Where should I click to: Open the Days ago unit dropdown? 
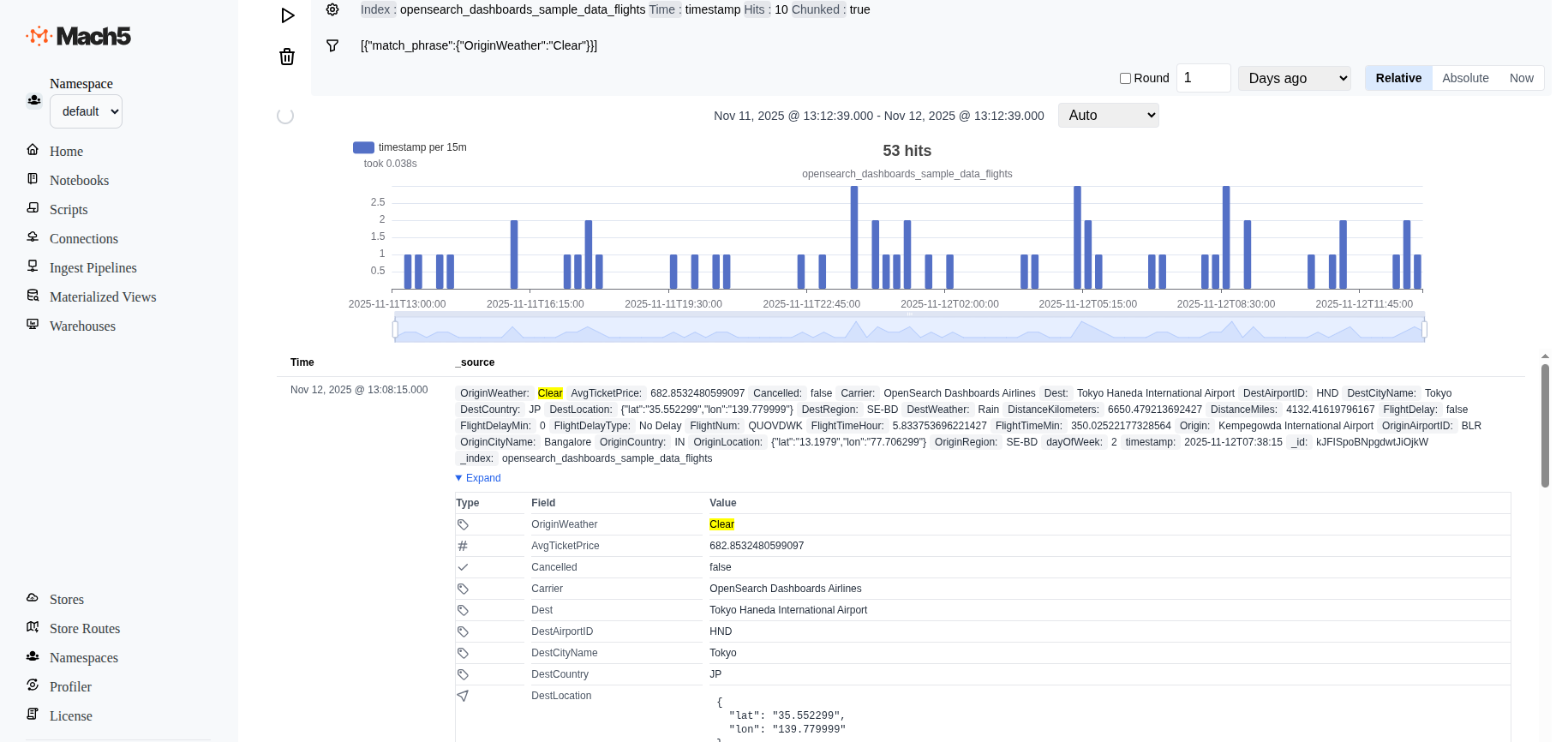click(1294, 78)
